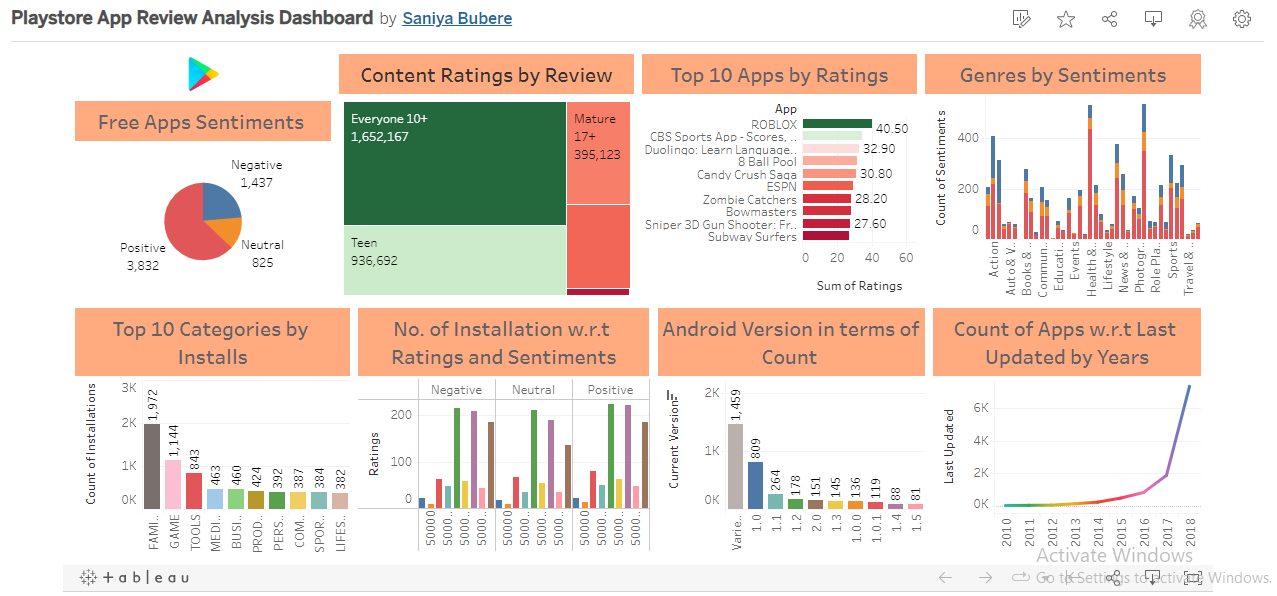Select the Neutral column header
Viewport: 1277px width, 596px height.
[533, 390]
